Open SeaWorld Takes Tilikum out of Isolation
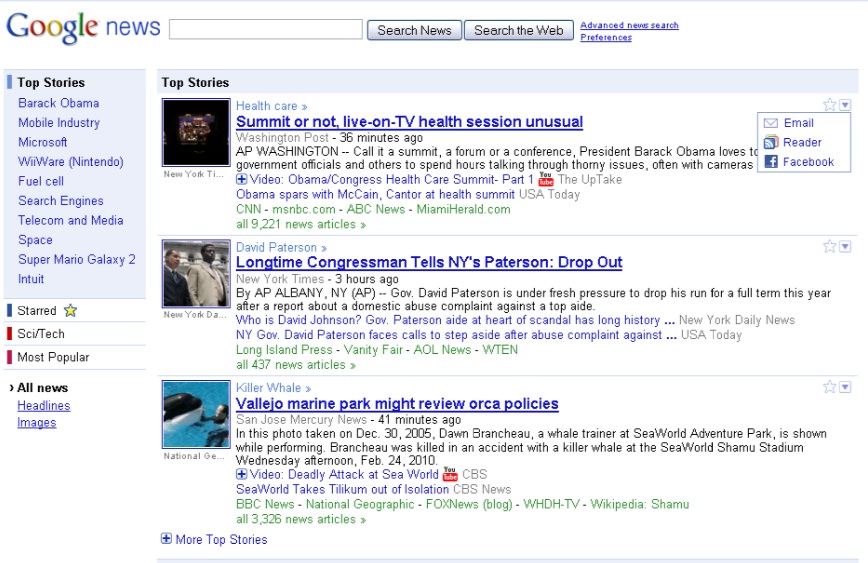The height and width of the screenshot is (563, 868). 342,489
